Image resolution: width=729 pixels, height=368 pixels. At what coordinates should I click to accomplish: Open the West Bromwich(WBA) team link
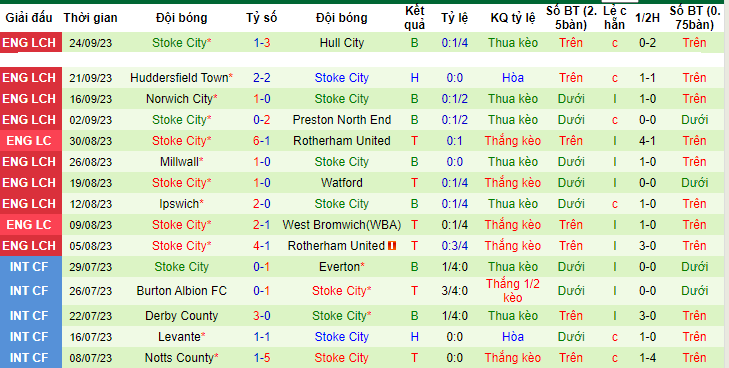tap(342, 225)
